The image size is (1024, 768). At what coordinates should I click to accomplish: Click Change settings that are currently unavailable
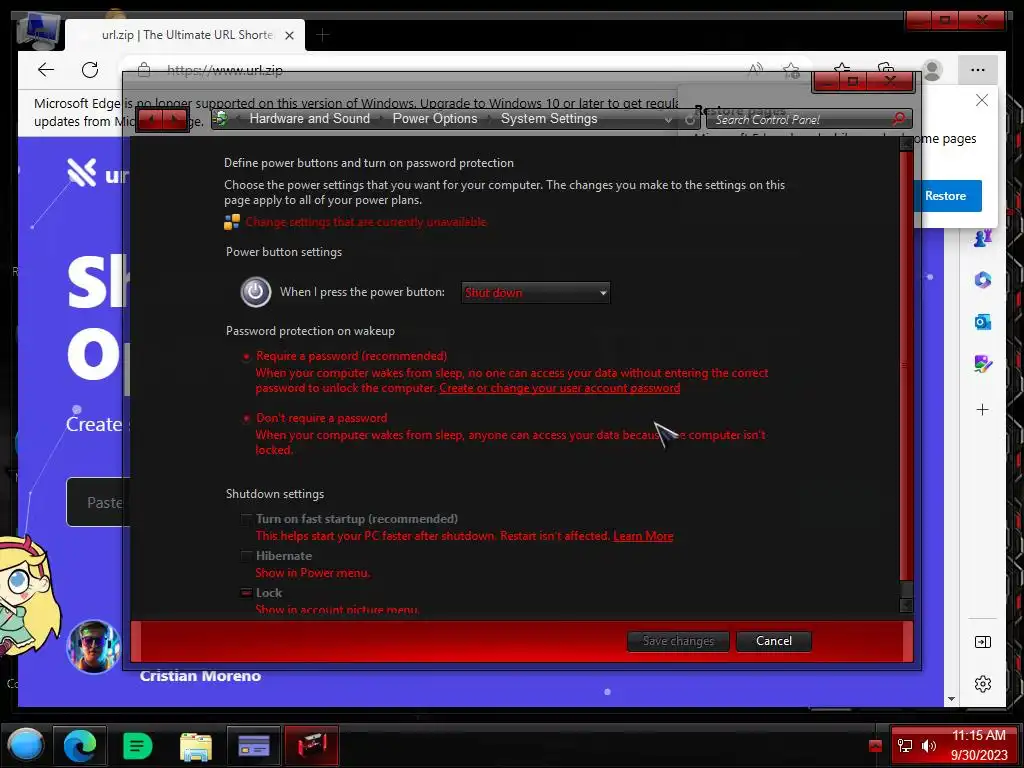[366, 222]
